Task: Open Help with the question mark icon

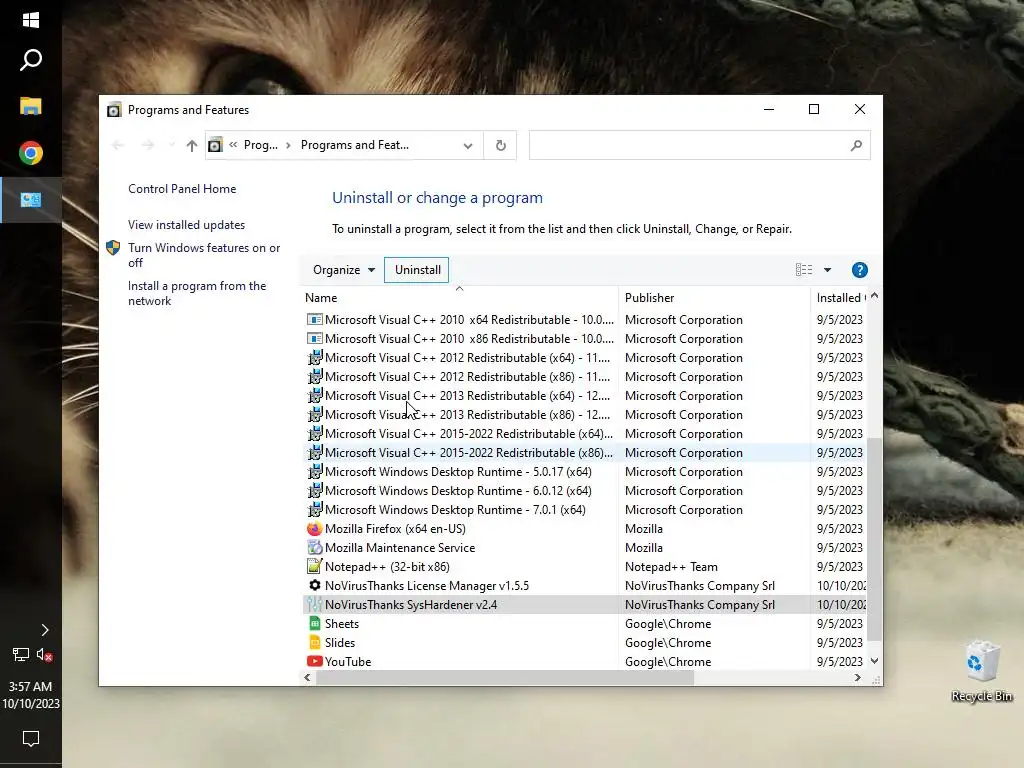Action: (859, 270)
